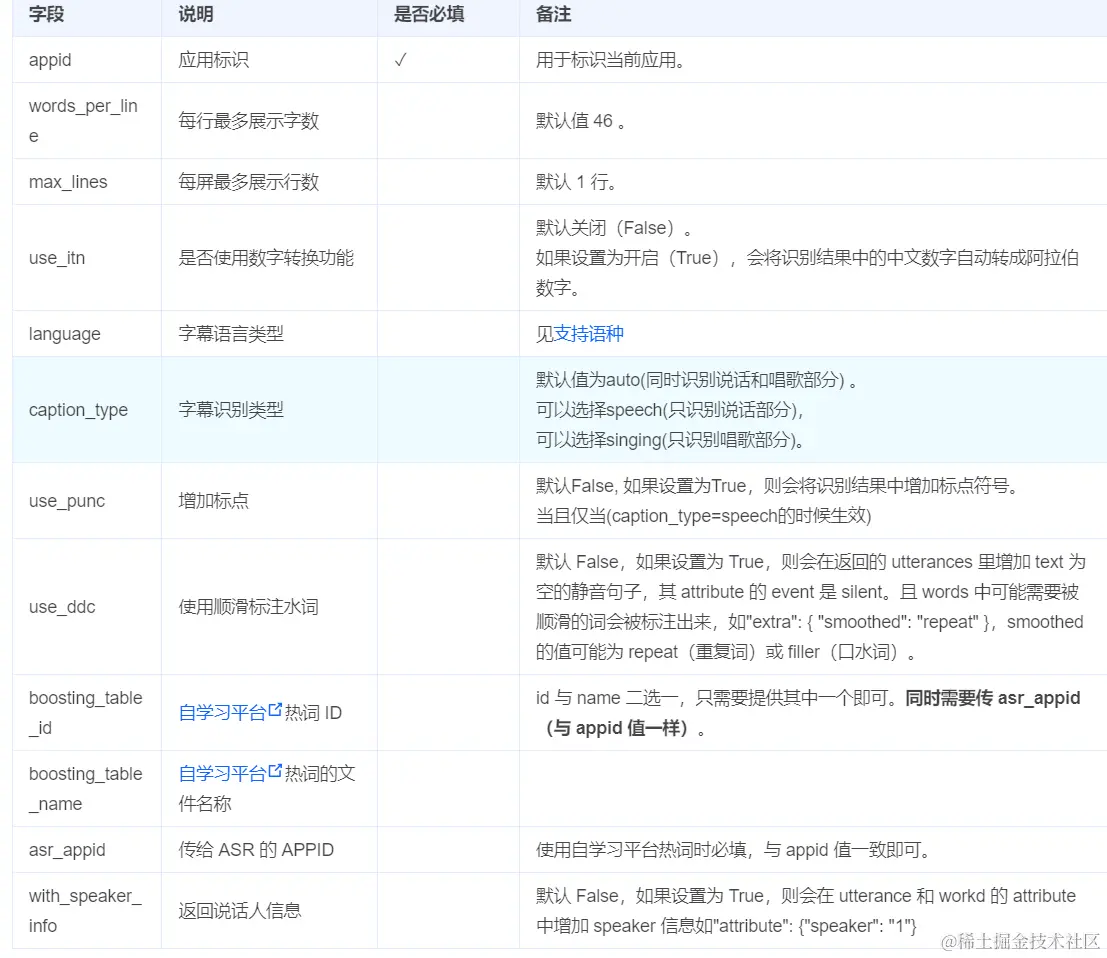Click the 默认值 46 remark
This screenshot has width=1107, height=958.
[x=581, y=121]
